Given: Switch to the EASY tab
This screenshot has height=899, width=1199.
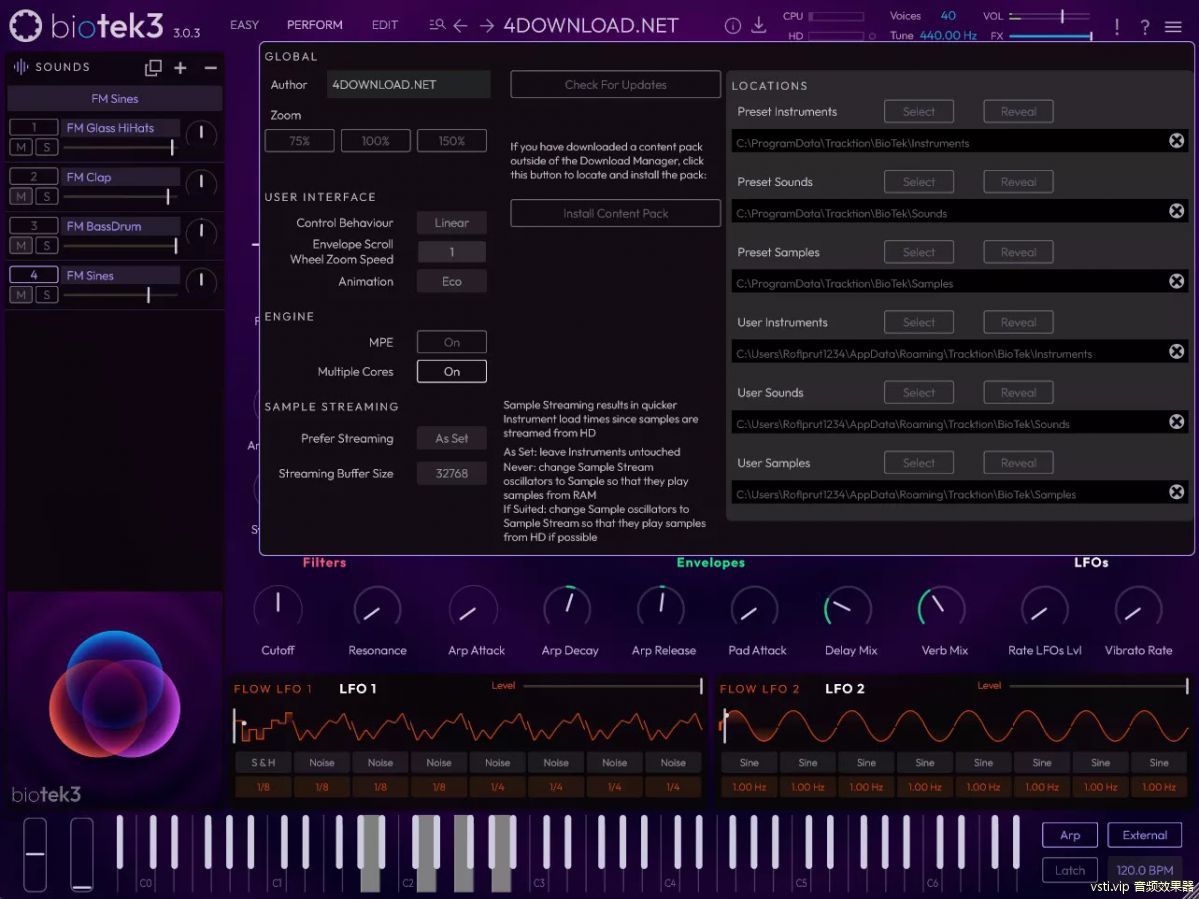Looking at the screenshot, I should pyautogui.click(x=244, y=25).
